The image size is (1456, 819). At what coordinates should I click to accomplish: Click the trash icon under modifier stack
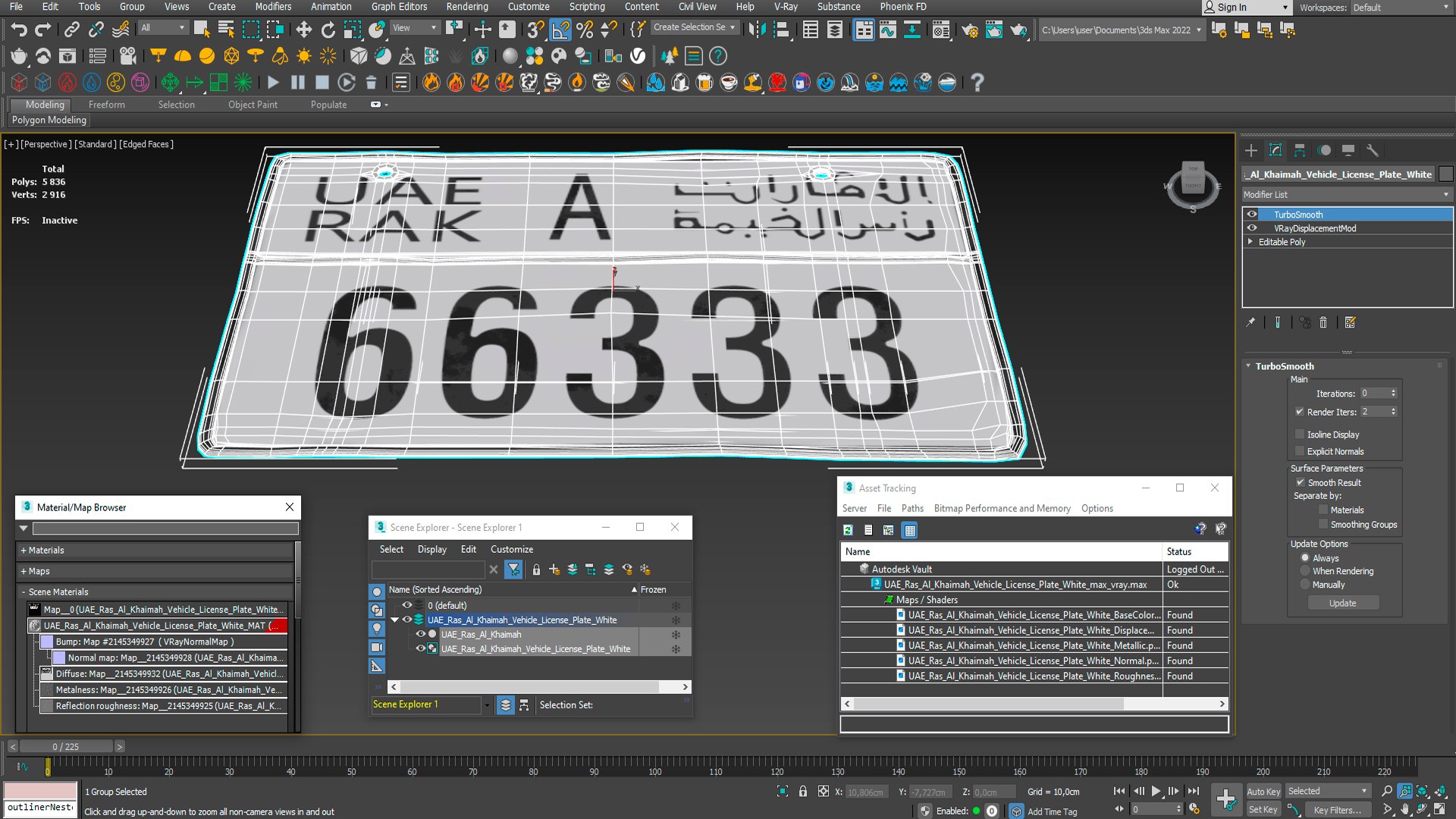[1323, 322]
